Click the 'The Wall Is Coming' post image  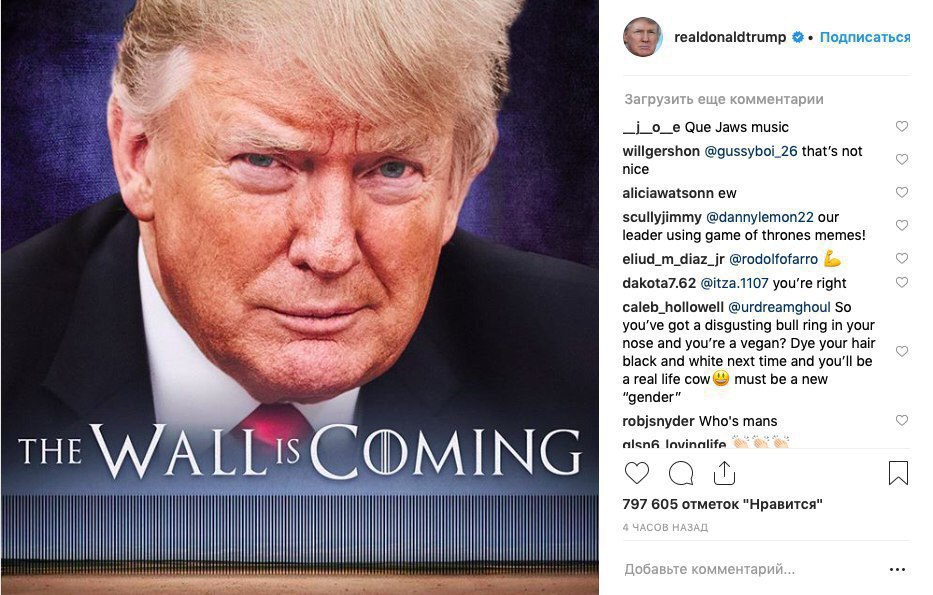300,298
